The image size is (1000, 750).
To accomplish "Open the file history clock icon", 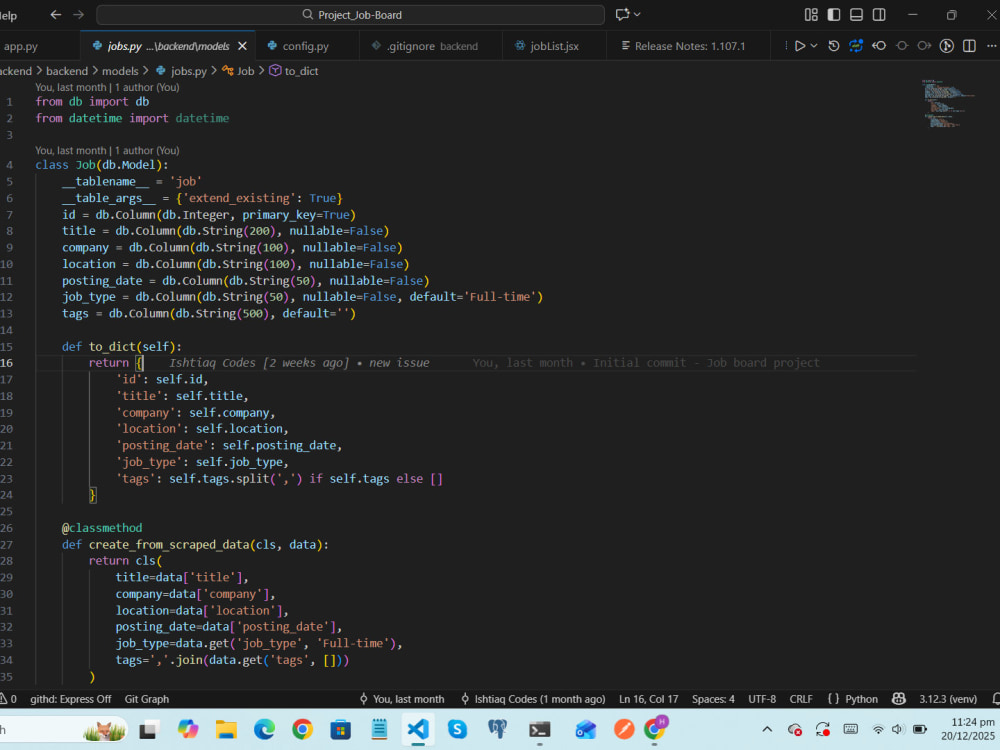I will coord(834,46).
